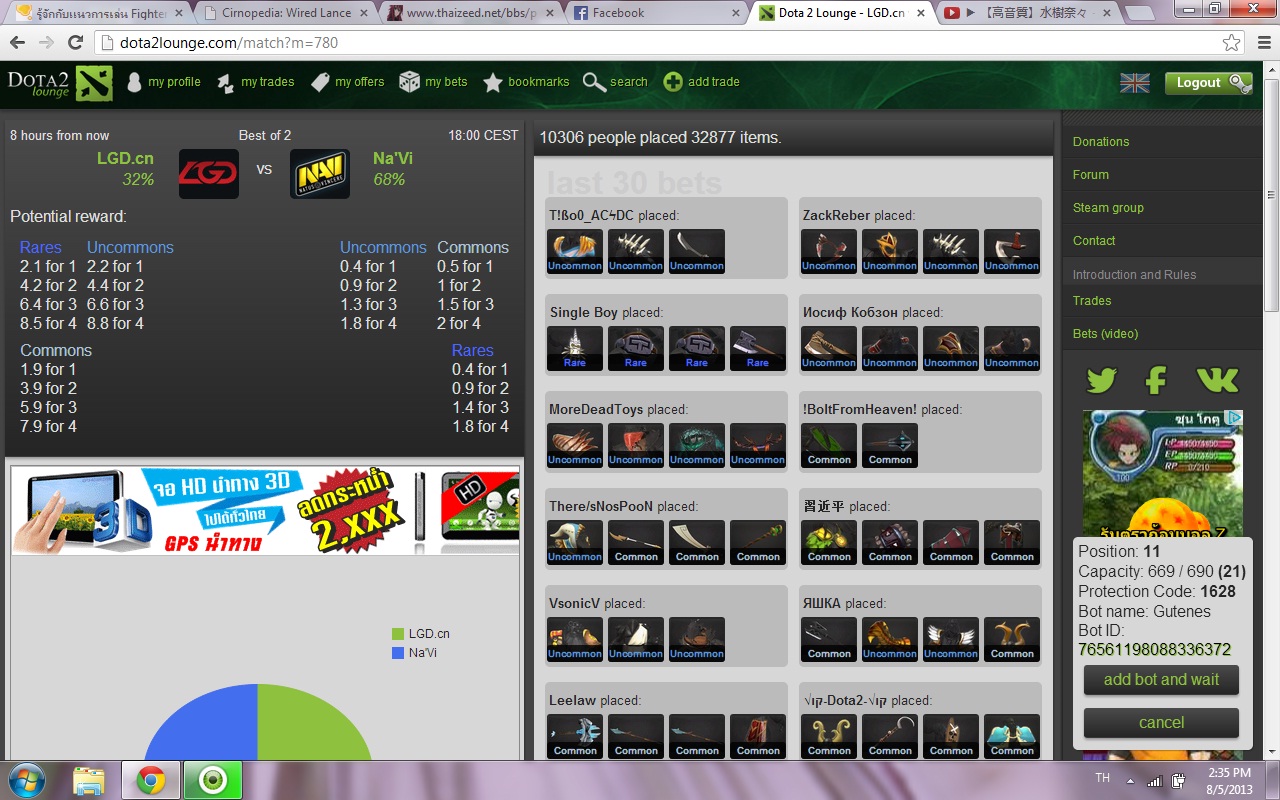Viewport: 1280px width, 800px height.
Task: Click the browser back arrow
Action: [x=17, y=43]
